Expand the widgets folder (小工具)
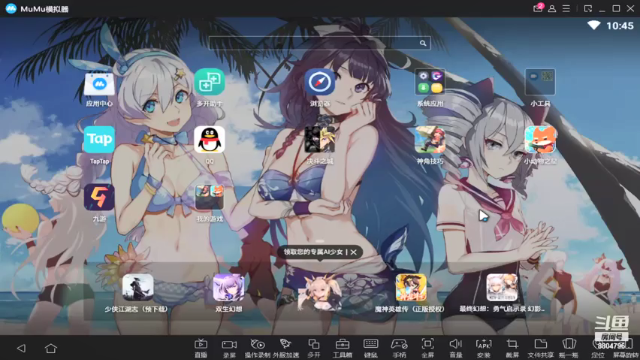This screenshot has width=640, height=360. [x=540, y=82]
